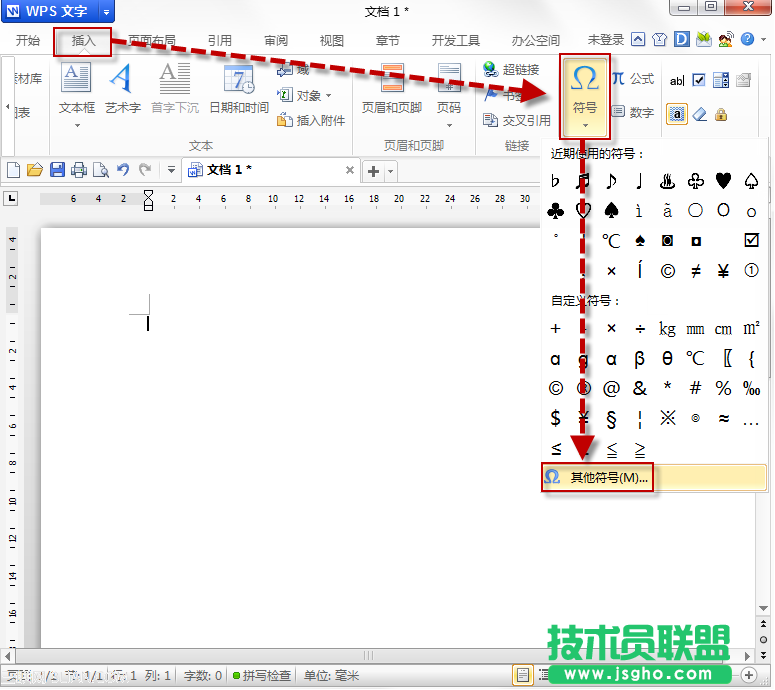The image size is (775, 690).
Task: Open the WPS 文字 application menu arrow
Action: click(106, 11)
